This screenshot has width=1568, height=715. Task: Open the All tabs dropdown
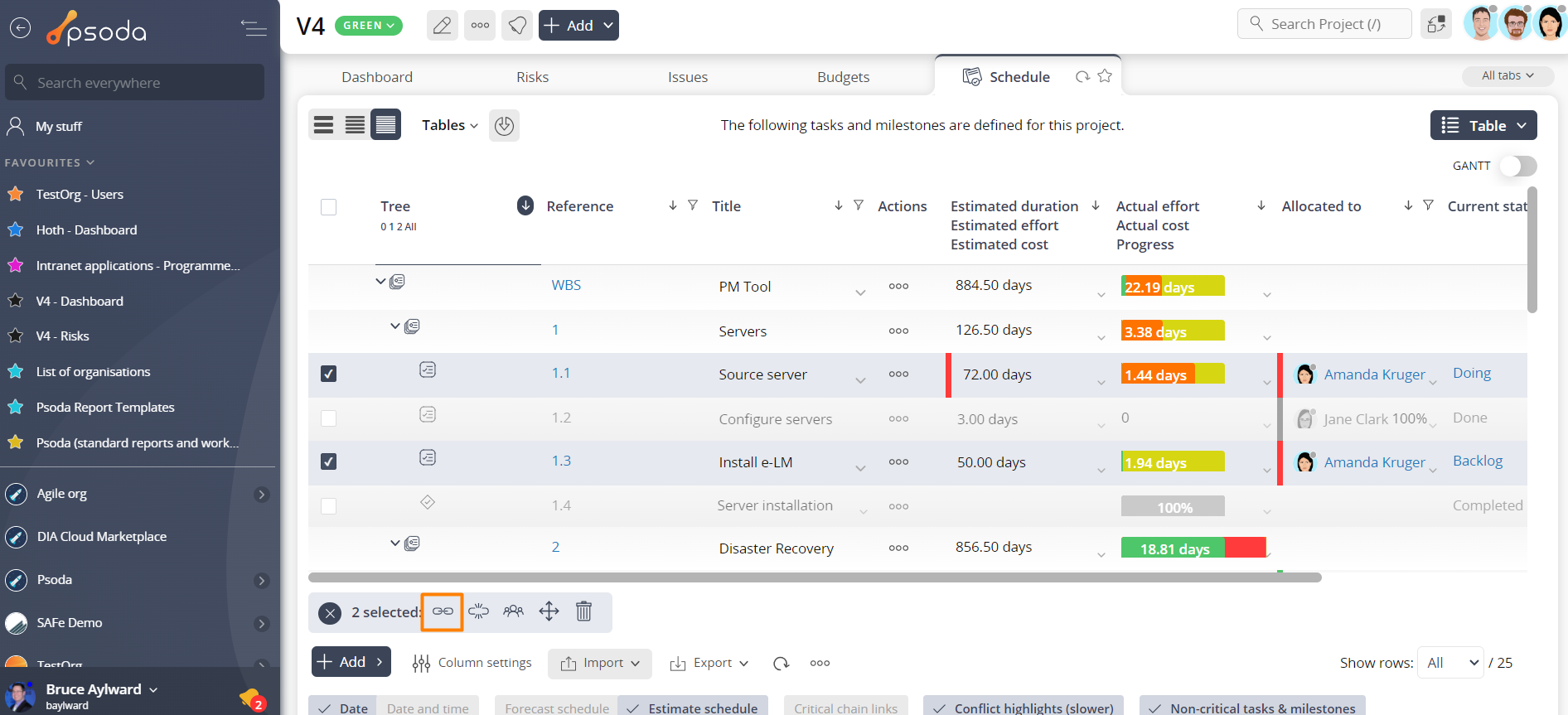(1508, 75)
